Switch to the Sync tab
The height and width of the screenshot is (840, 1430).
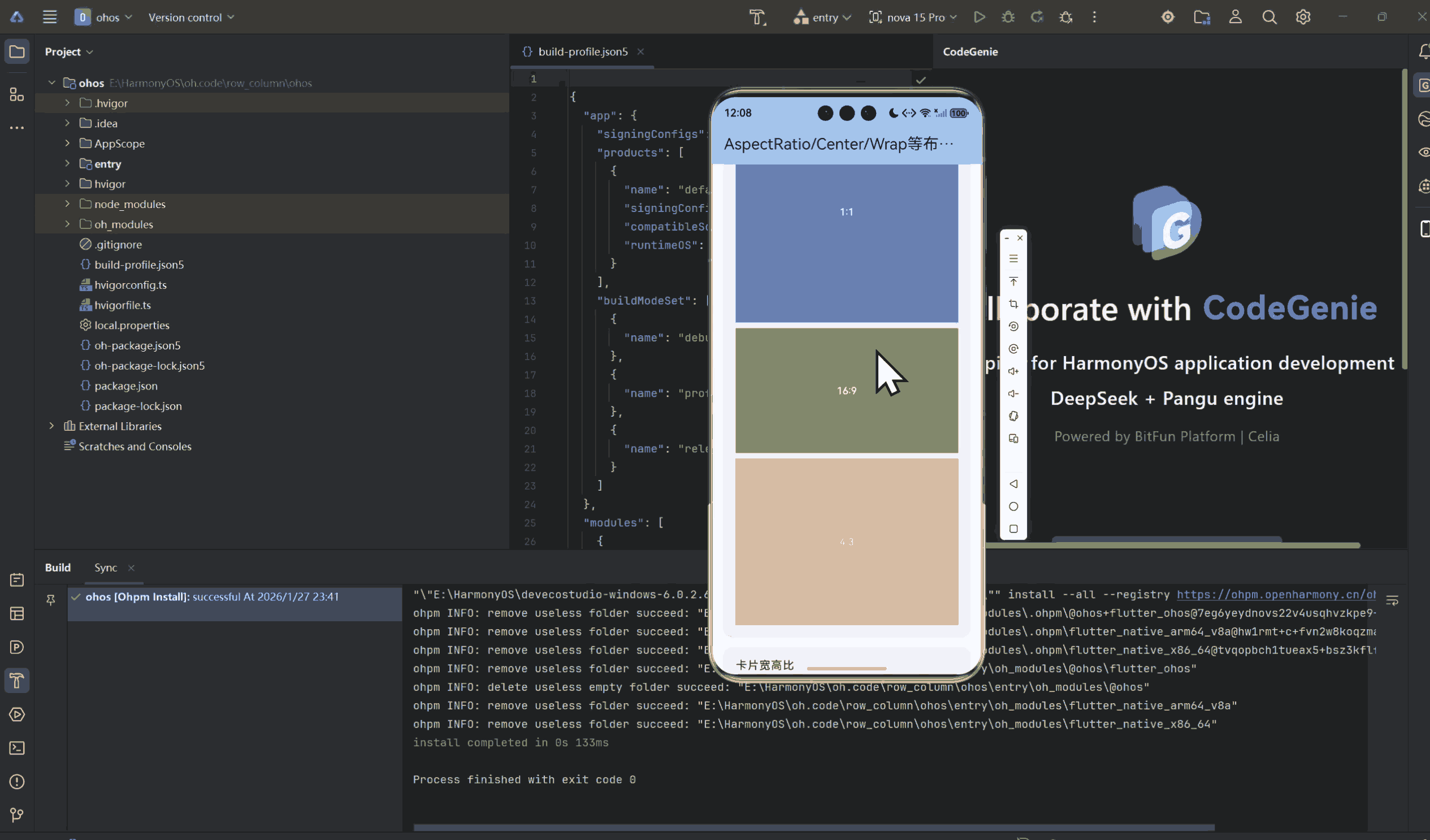106,568
